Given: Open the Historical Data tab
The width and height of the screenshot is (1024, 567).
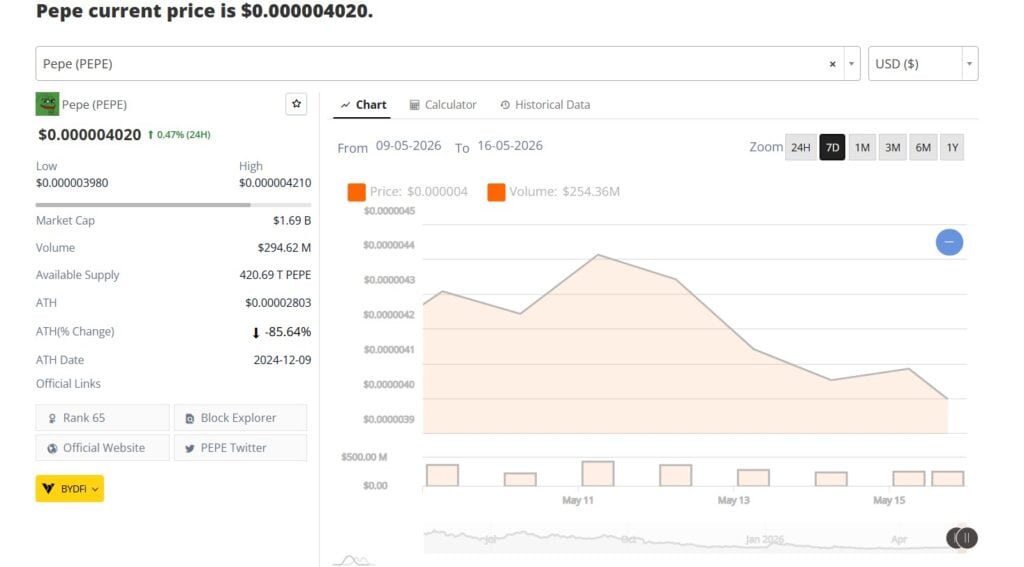Looking at the screenshot, I should pos(545,105).
